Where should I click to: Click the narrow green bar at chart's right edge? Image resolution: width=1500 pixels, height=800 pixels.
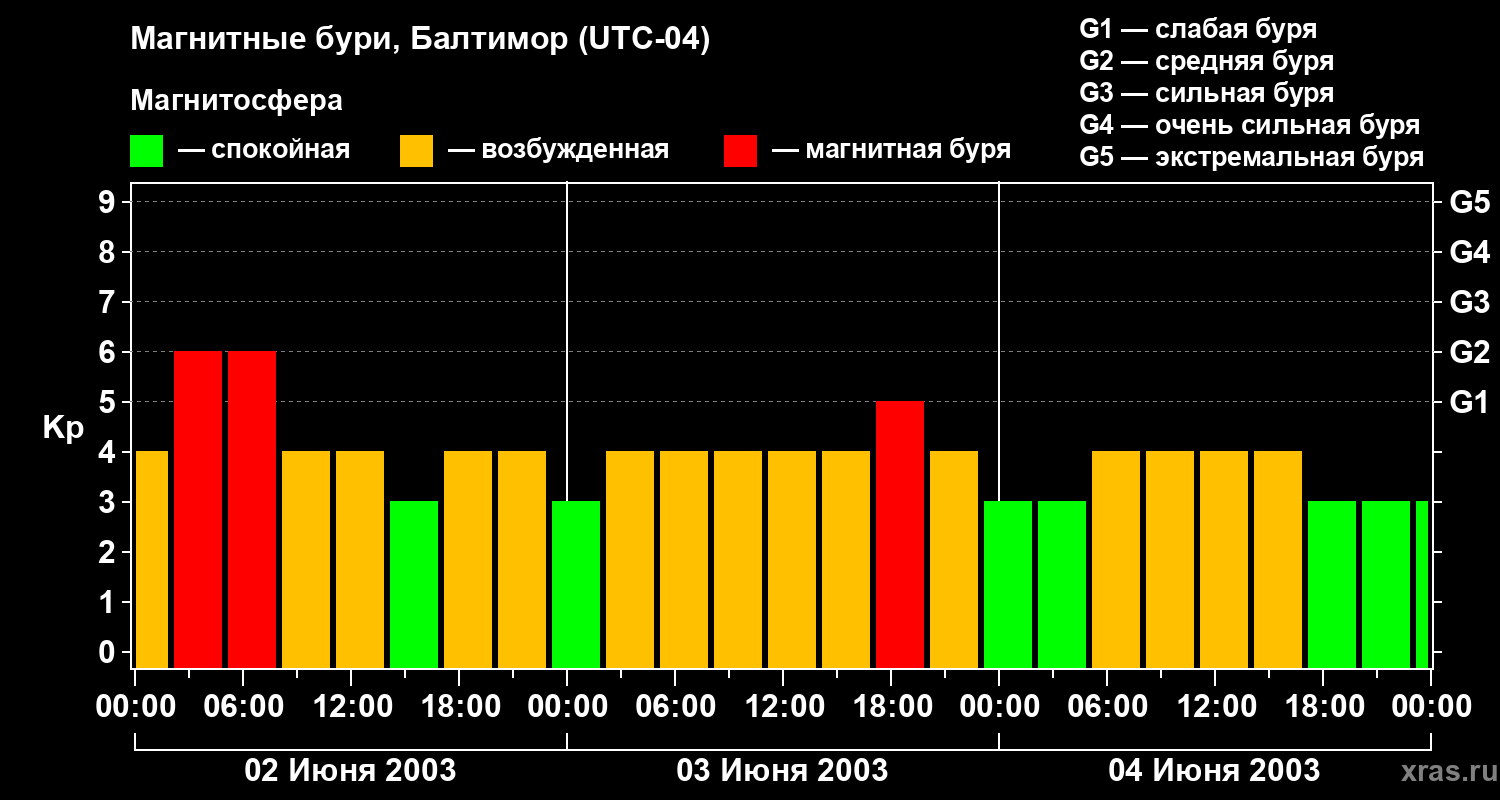click(1421, 584)
